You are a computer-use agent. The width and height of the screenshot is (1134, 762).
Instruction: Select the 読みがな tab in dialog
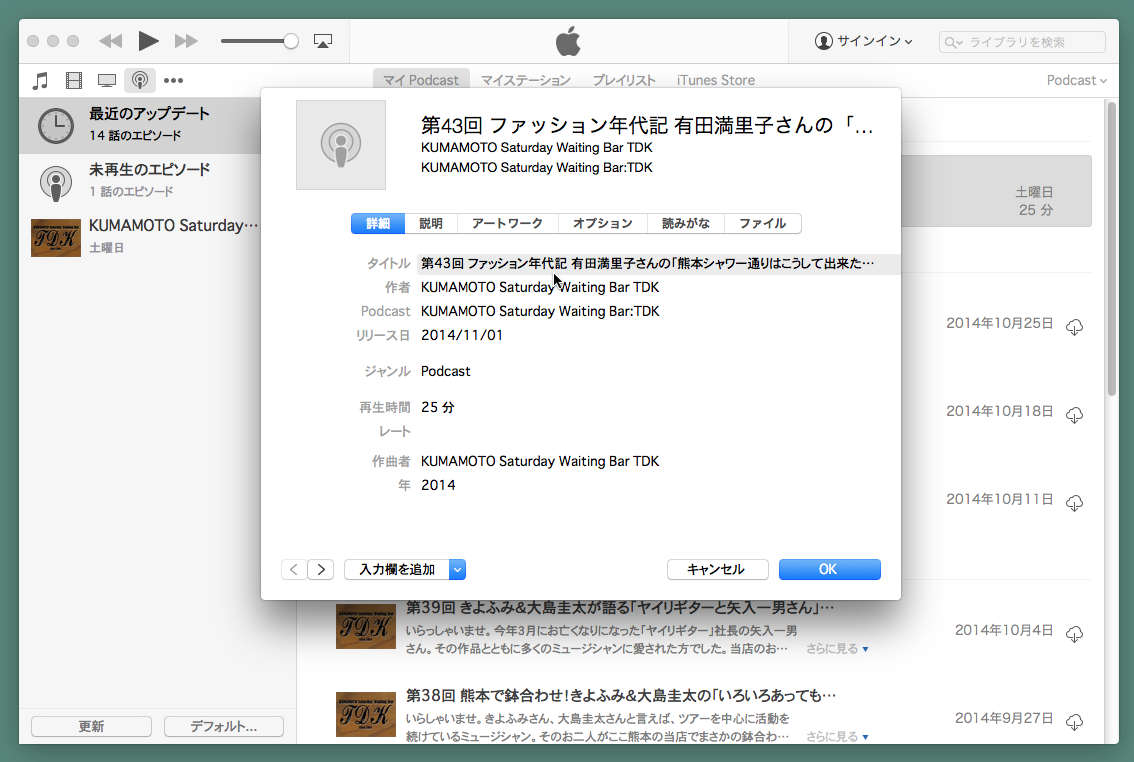(686, 223)
